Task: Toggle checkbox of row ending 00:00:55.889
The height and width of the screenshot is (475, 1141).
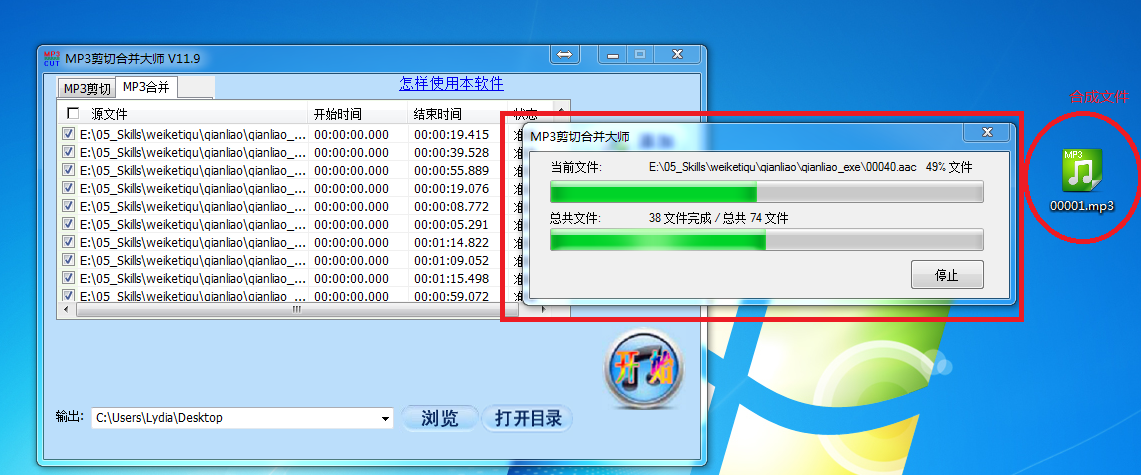Action: point(68,170)
